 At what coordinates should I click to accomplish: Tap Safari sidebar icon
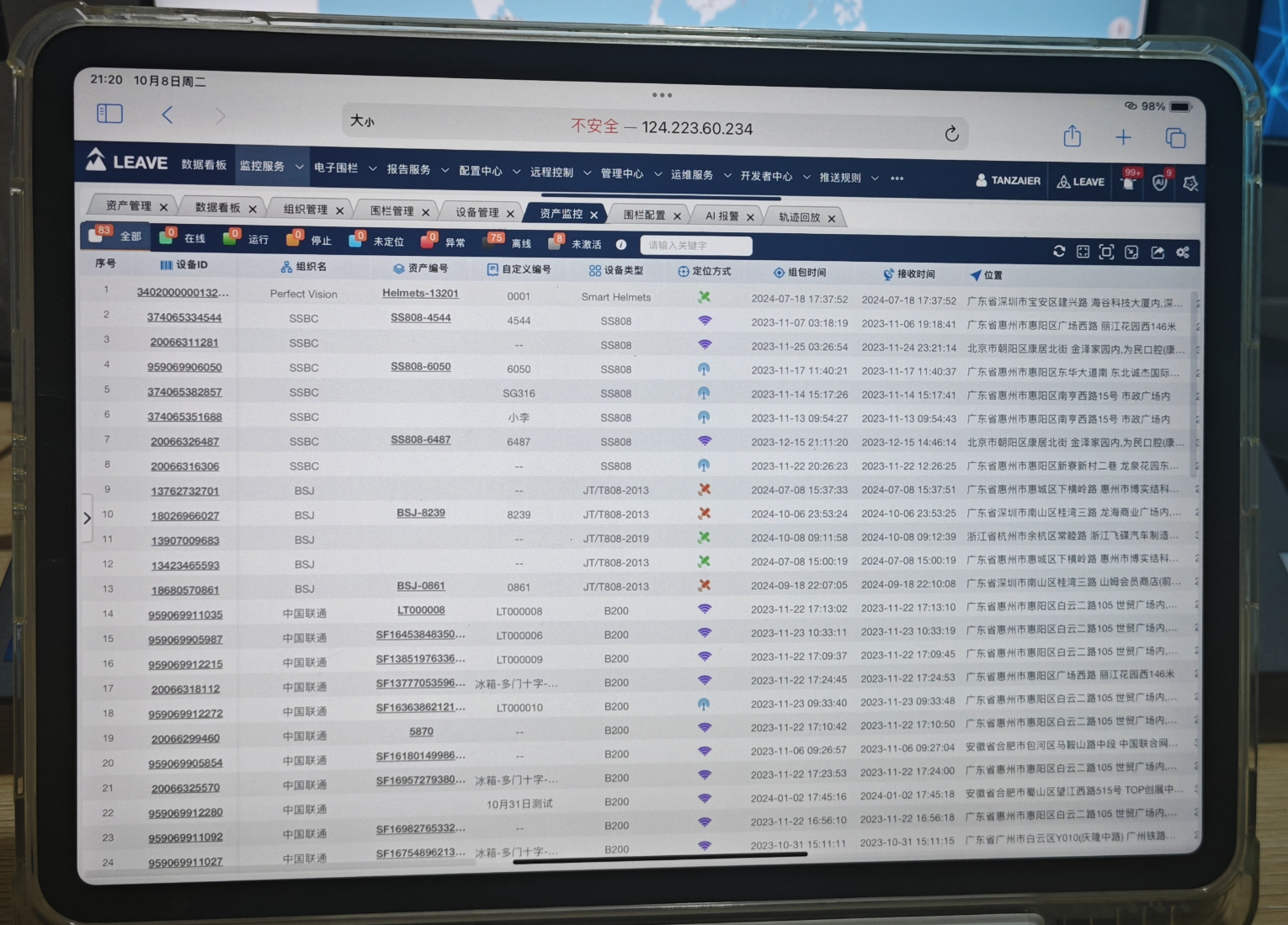coord(109,114)
